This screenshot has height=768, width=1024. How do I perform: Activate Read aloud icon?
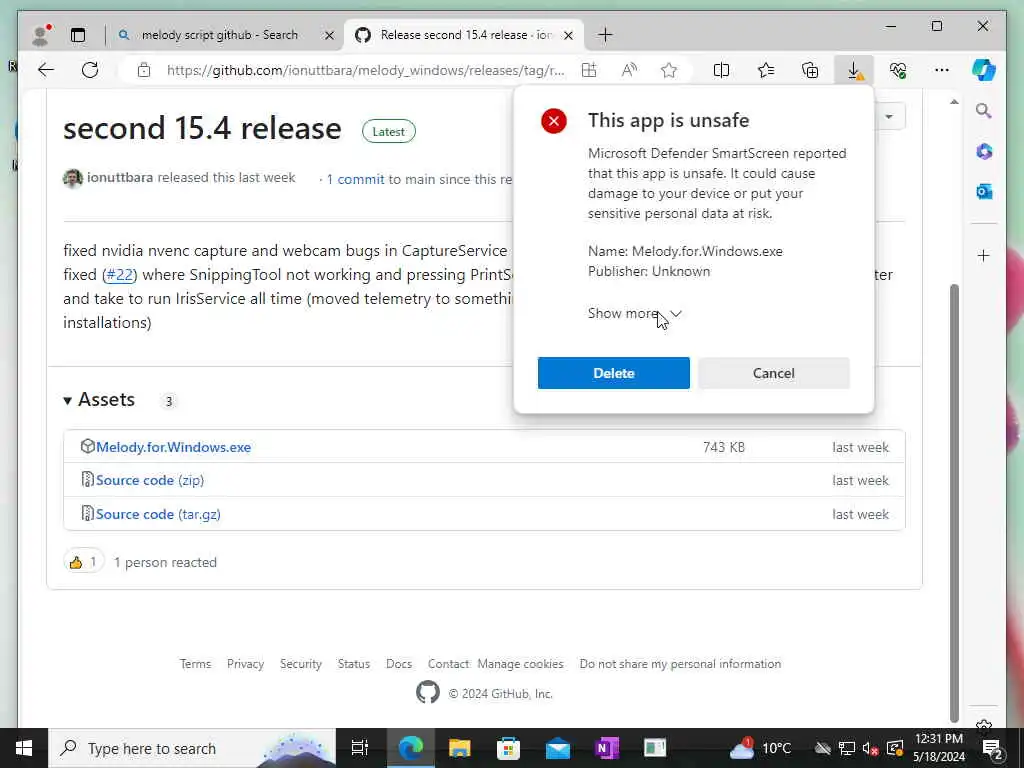[629, 70]
